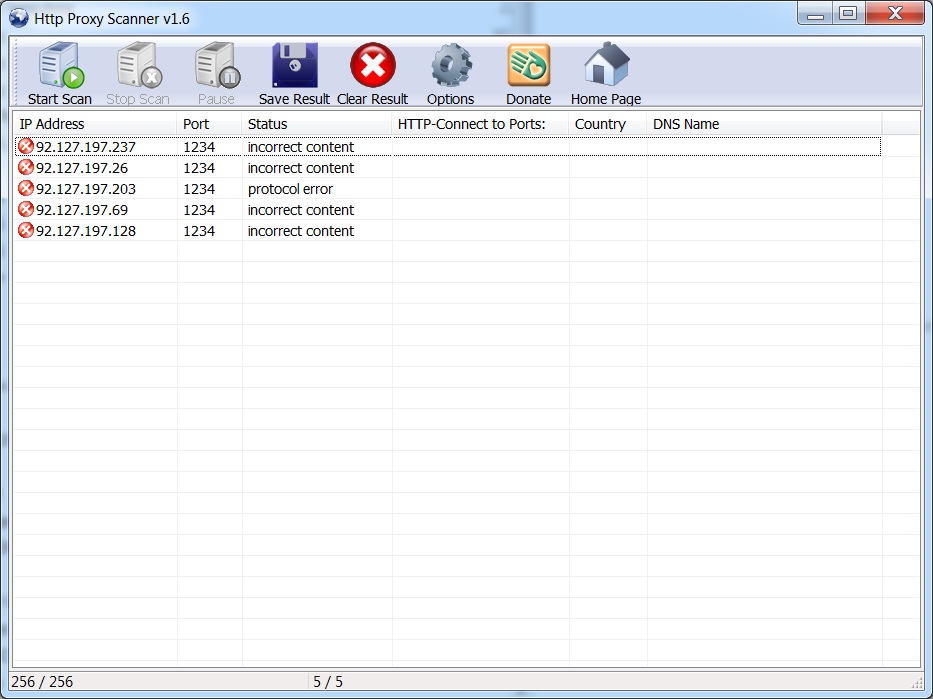Viewport: 933px width, 699px height.
Task: Open the Home Page house icon
Action: pyautogui.click(x=606, y=64)
